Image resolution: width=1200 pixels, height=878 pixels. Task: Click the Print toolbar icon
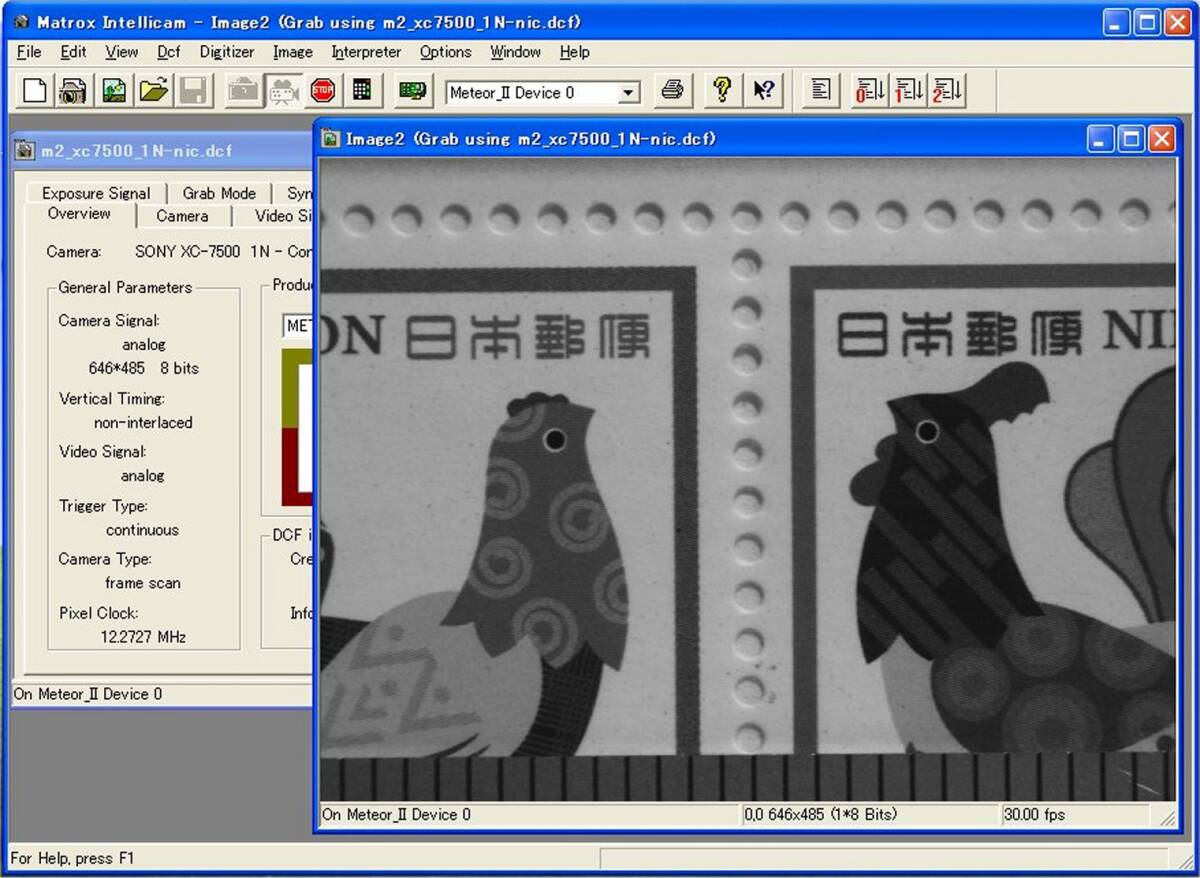(x=673, y=92)
